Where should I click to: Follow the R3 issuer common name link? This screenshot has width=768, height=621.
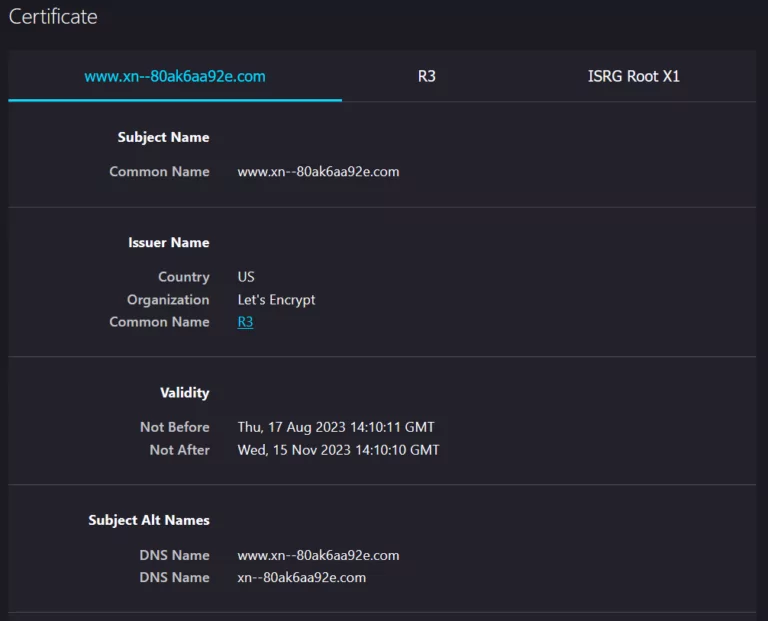[x=245, y=322]
